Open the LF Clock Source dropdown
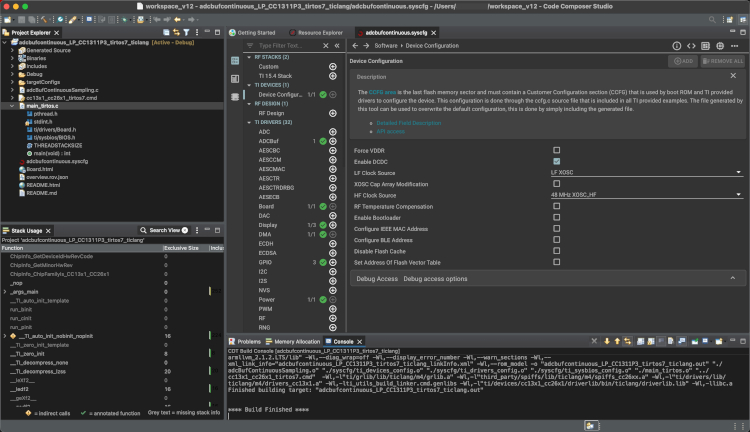Screen dimensions: 750x432 point(646,172)
